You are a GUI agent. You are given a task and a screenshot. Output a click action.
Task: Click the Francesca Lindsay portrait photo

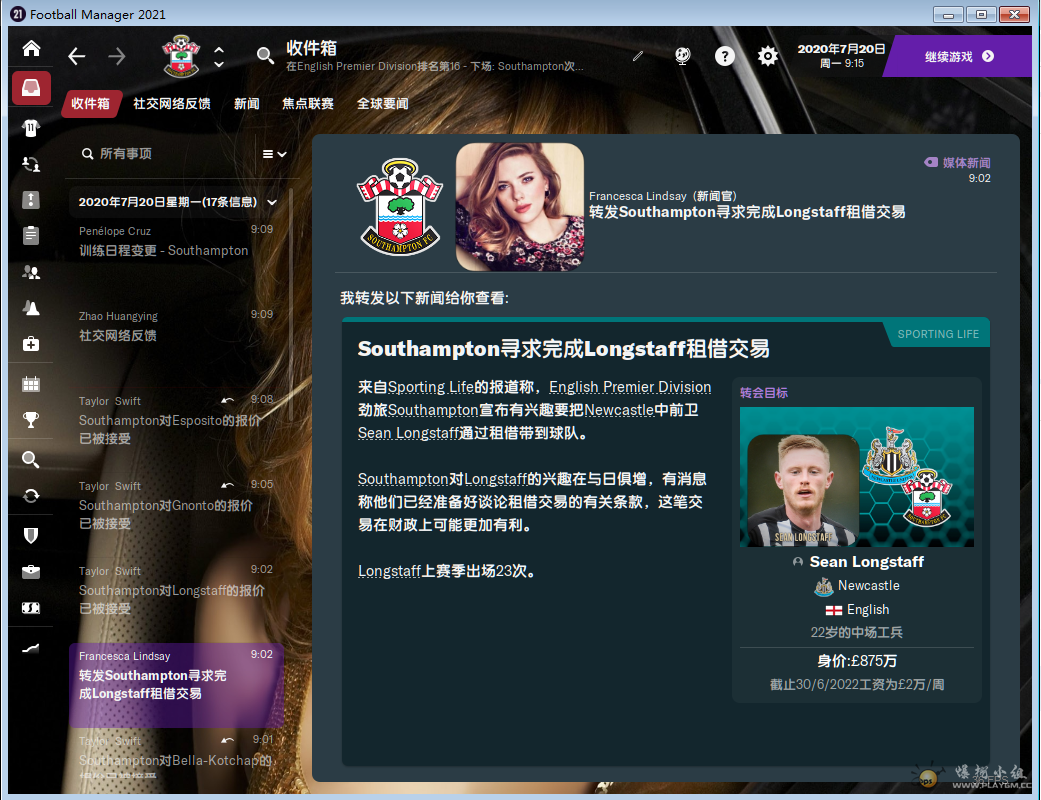click(519, 206)
